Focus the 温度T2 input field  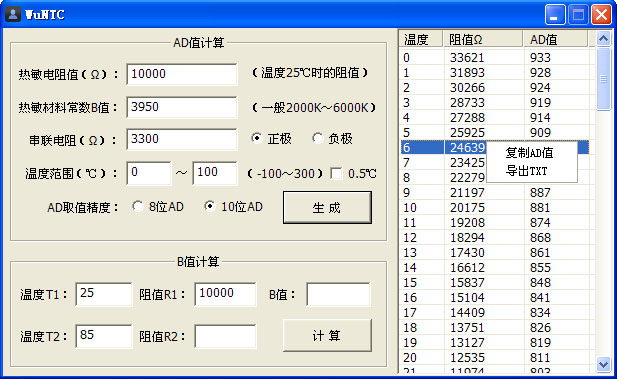(x=104, y=336)
